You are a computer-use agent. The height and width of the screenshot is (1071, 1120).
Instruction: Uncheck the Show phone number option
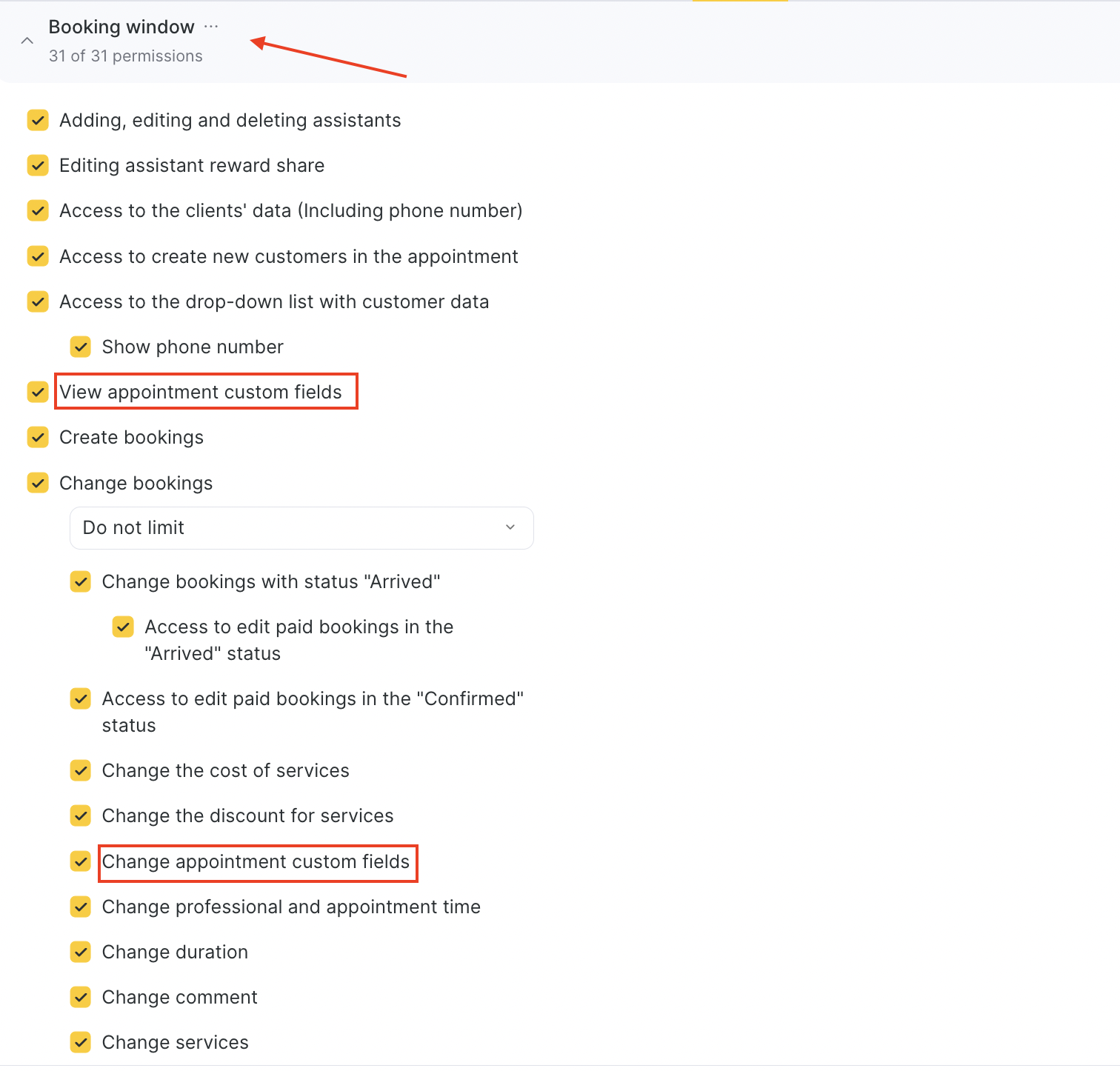pos(81,347)
